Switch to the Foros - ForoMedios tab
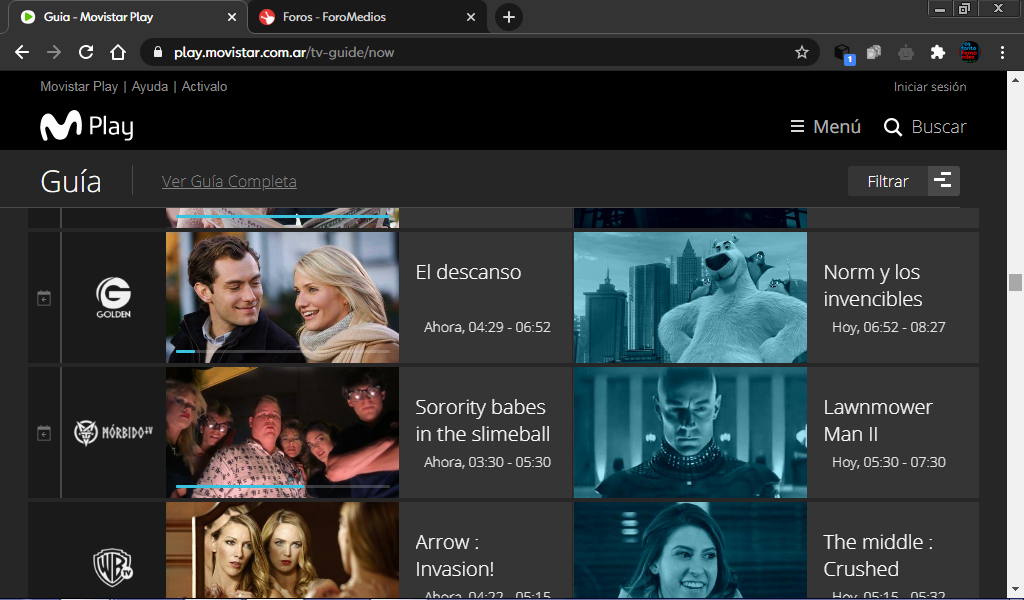Viewport: 1024px width, 600px height. pos(367,17)
